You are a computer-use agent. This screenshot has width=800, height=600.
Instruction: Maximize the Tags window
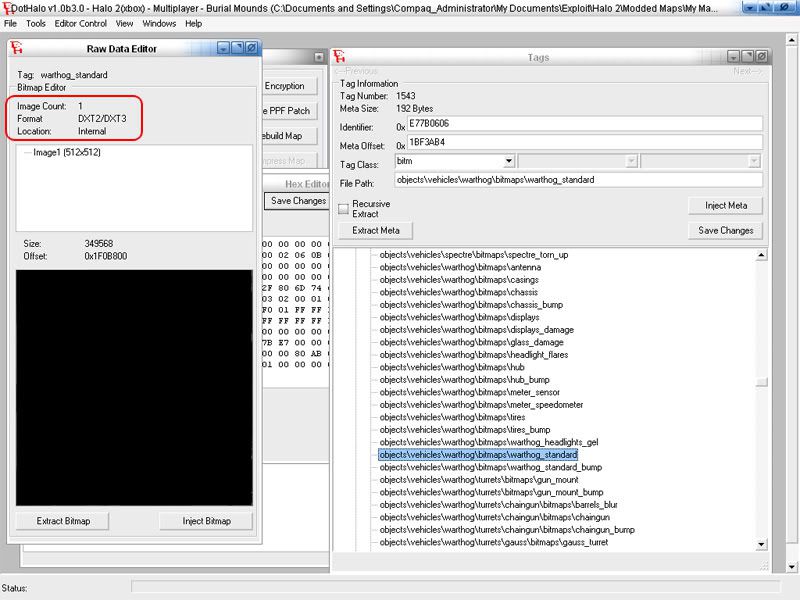(747, 57)
